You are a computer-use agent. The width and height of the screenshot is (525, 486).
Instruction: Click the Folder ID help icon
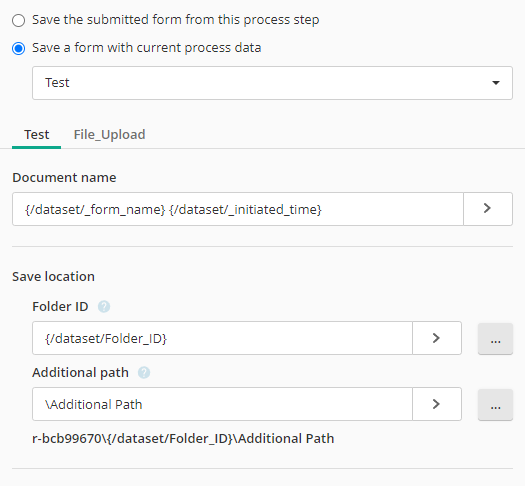(104, 307)
